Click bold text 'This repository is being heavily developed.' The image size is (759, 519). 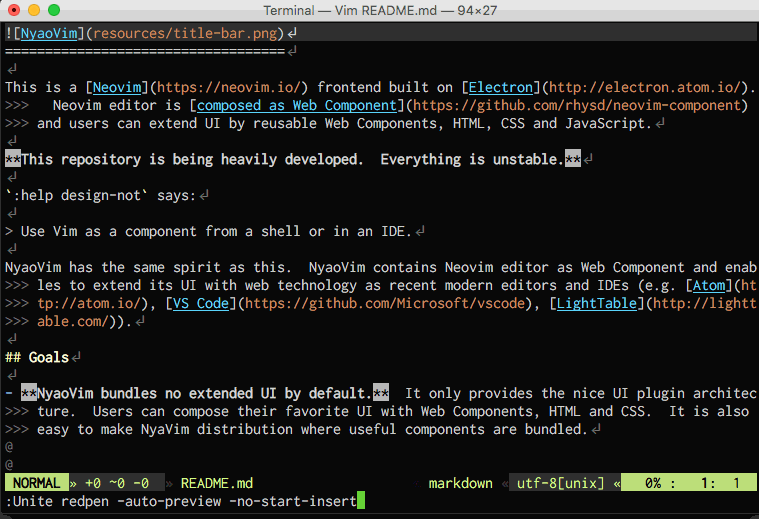pyautogui.click(x=192, y=160)
